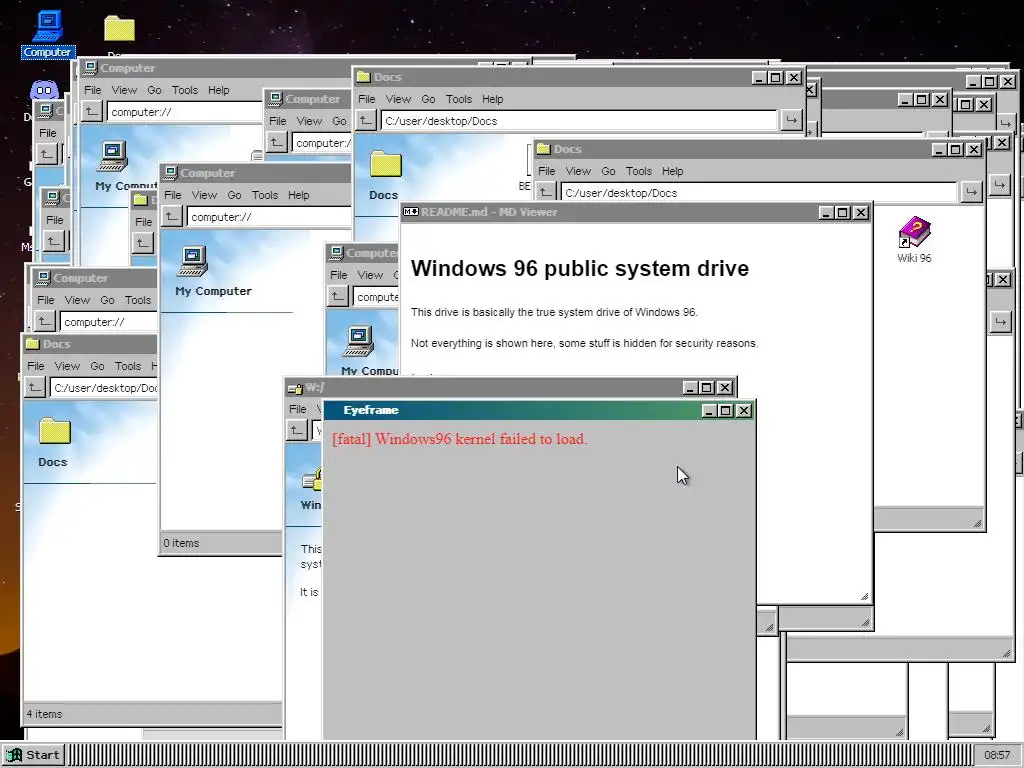Click the "0 items" status bar text

[182, 543]
